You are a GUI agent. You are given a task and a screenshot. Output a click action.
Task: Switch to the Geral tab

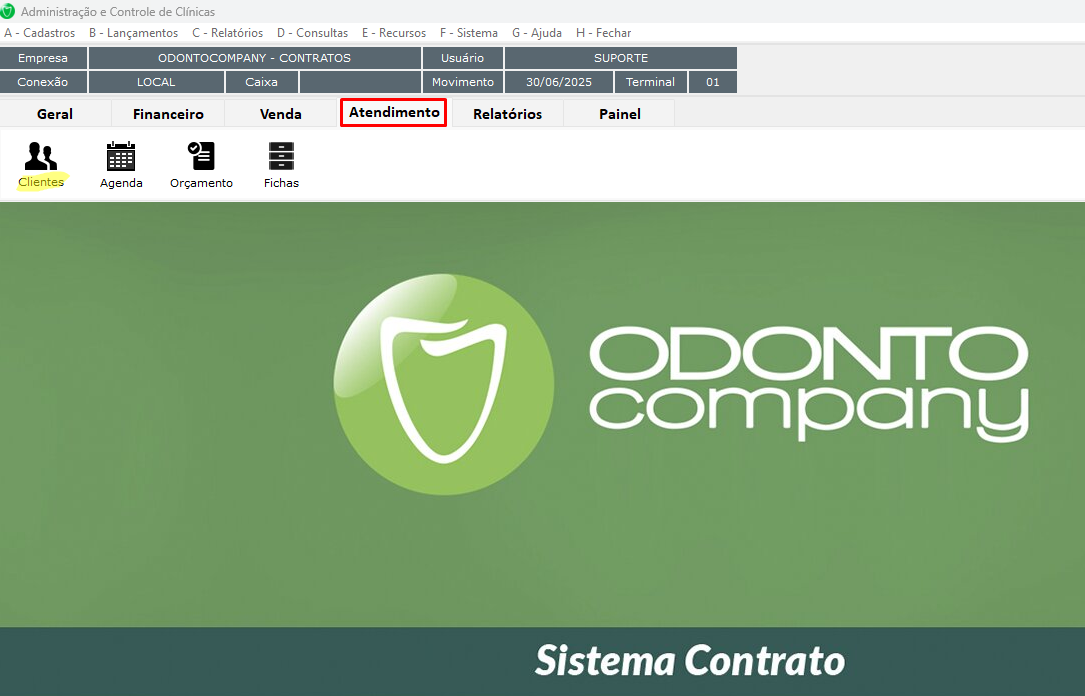(x=55, y=113)
